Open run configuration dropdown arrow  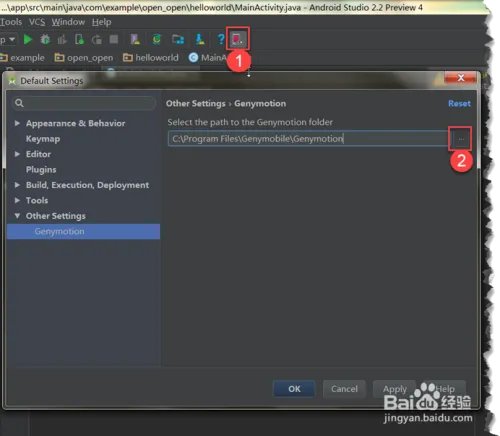(12, 40)
